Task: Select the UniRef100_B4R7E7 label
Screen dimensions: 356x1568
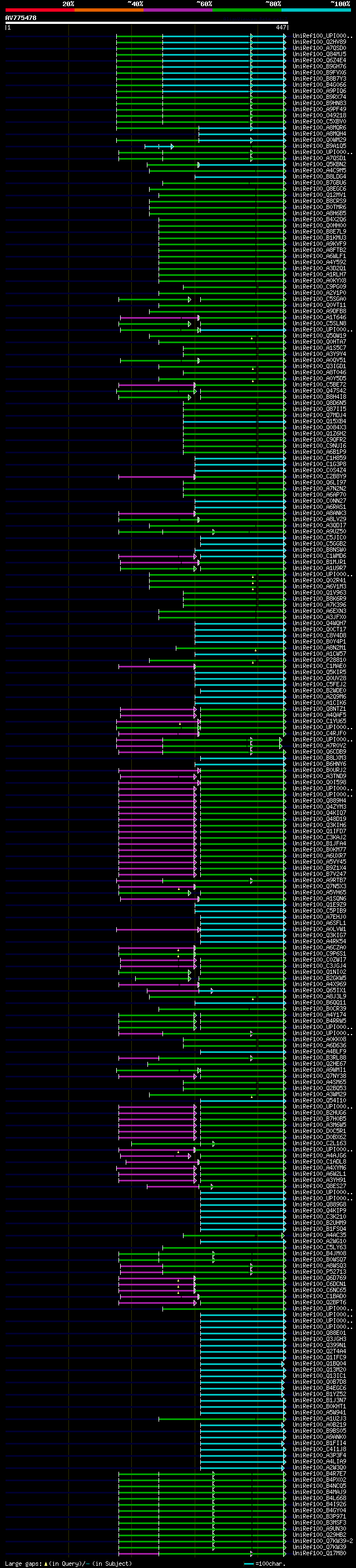Action: click(319, 1473)
